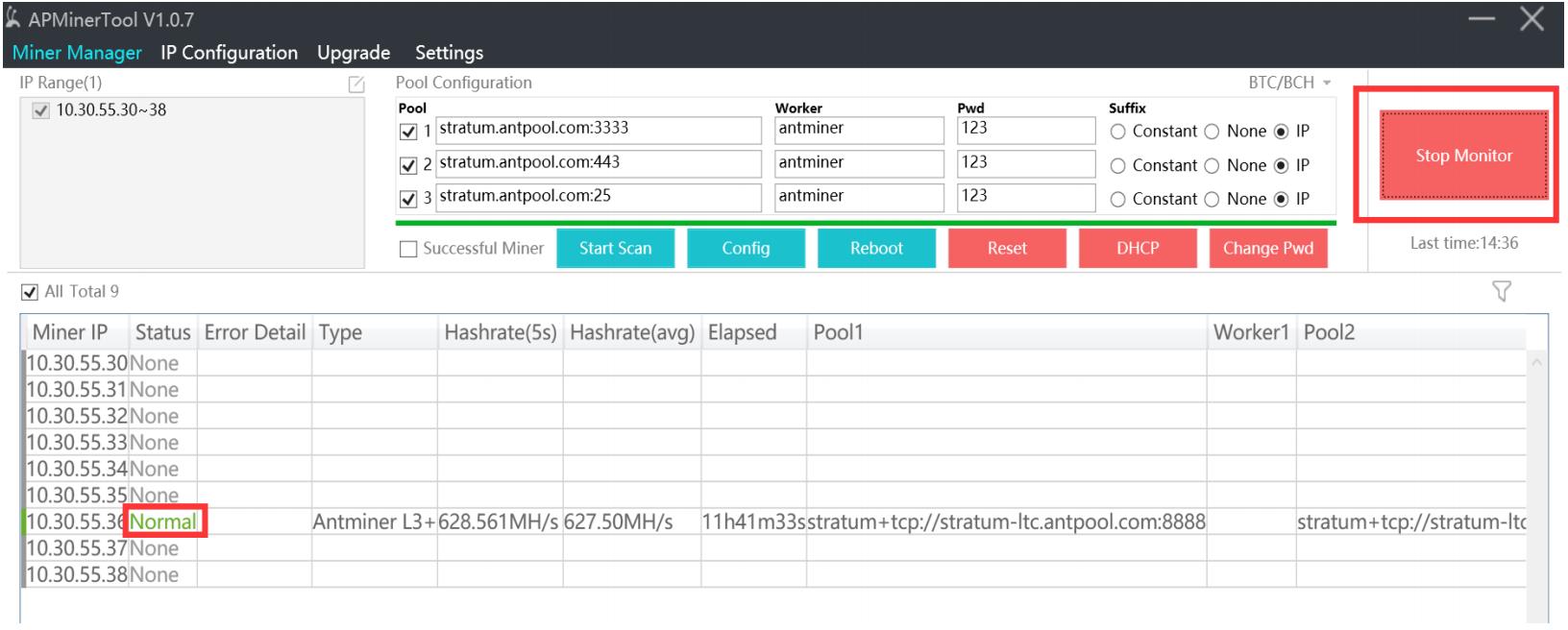Click the pool 1 URL input field

click(598, 129)
